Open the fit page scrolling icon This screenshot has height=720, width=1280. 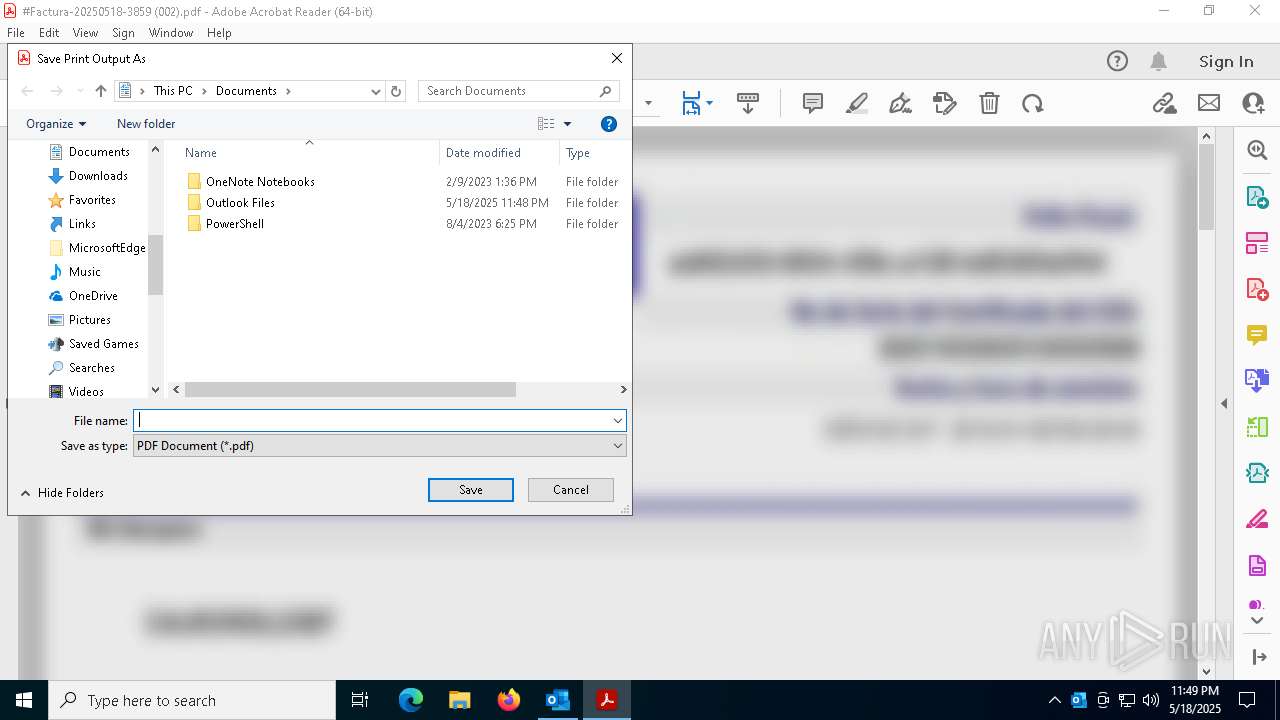pyautogui.click(x=691, y=103)
